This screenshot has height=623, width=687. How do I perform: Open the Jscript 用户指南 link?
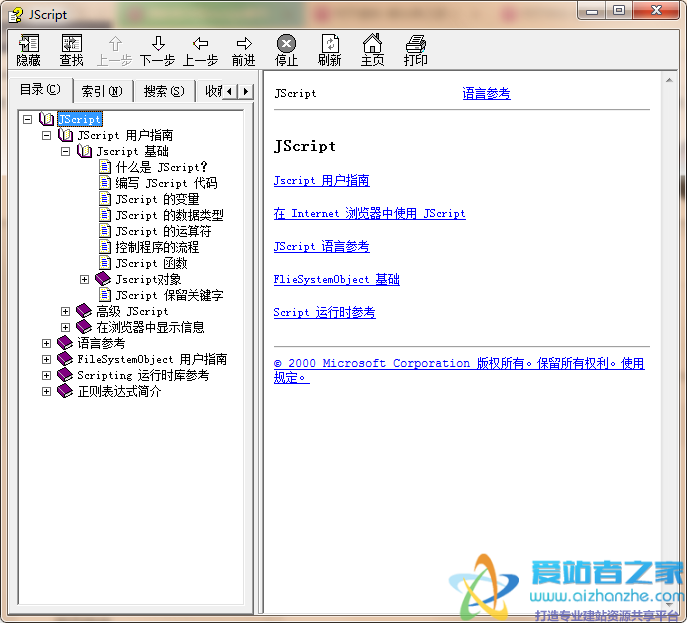point(322,181)
